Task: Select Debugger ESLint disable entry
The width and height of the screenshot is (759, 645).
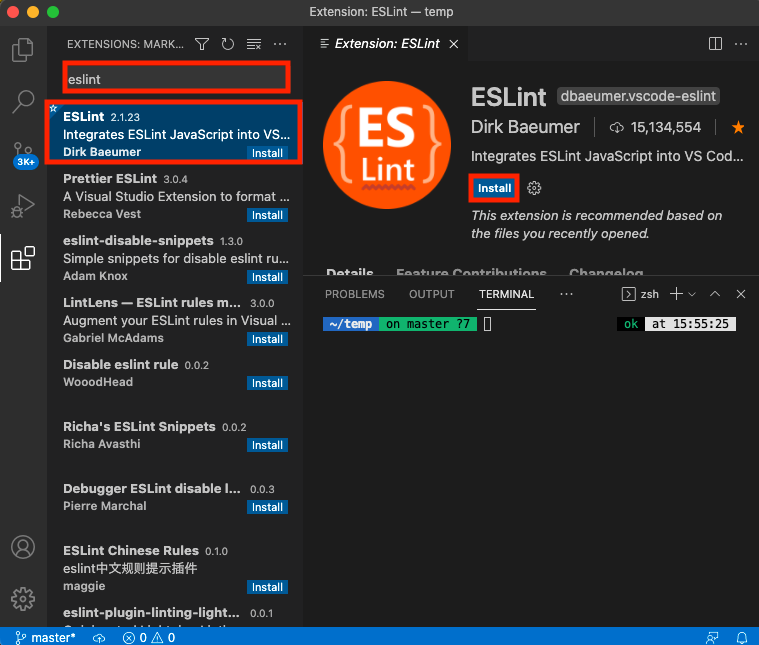Action: [175, 506]
